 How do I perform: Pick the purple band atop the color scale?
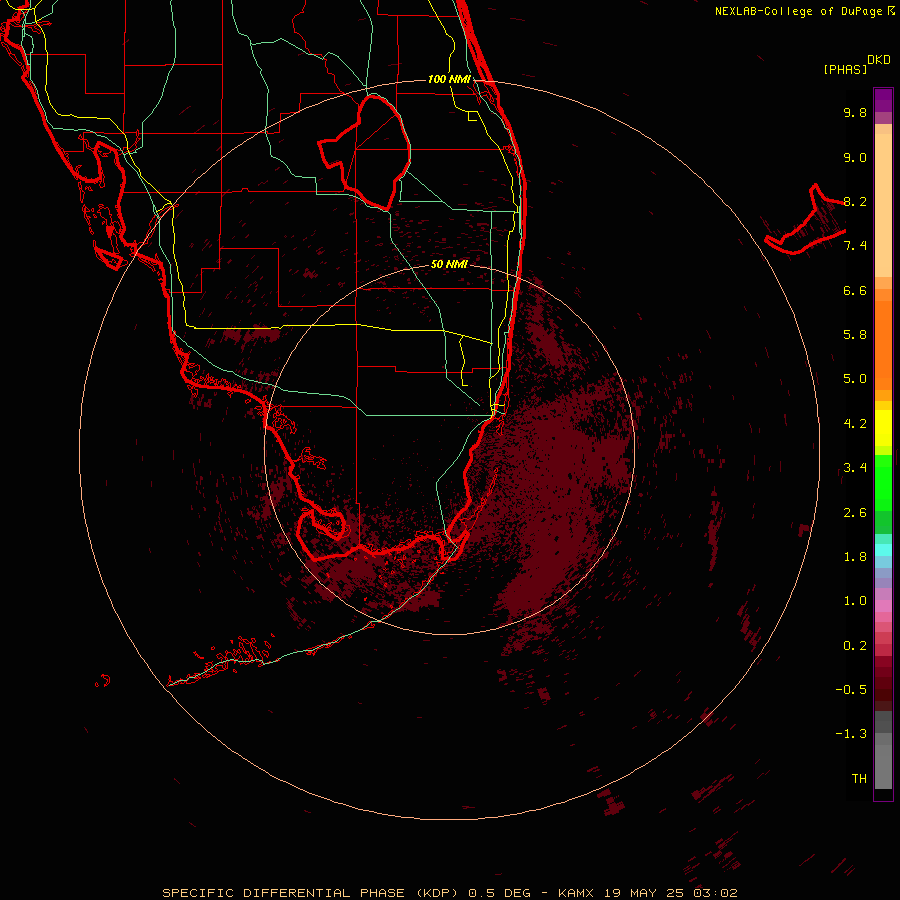883,100
